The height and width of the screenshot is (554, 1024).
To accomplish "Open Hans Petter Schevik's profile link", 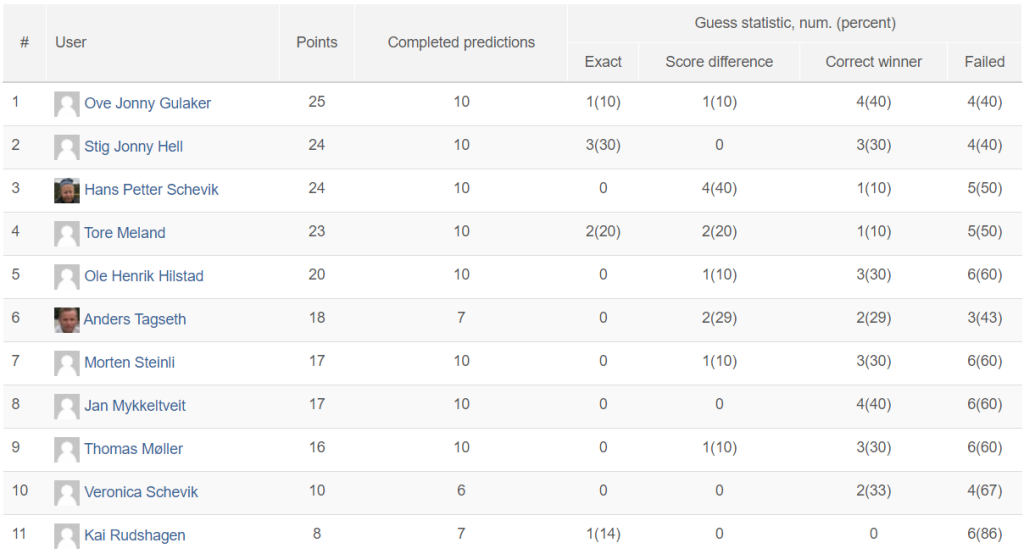I will click(152, 189).
